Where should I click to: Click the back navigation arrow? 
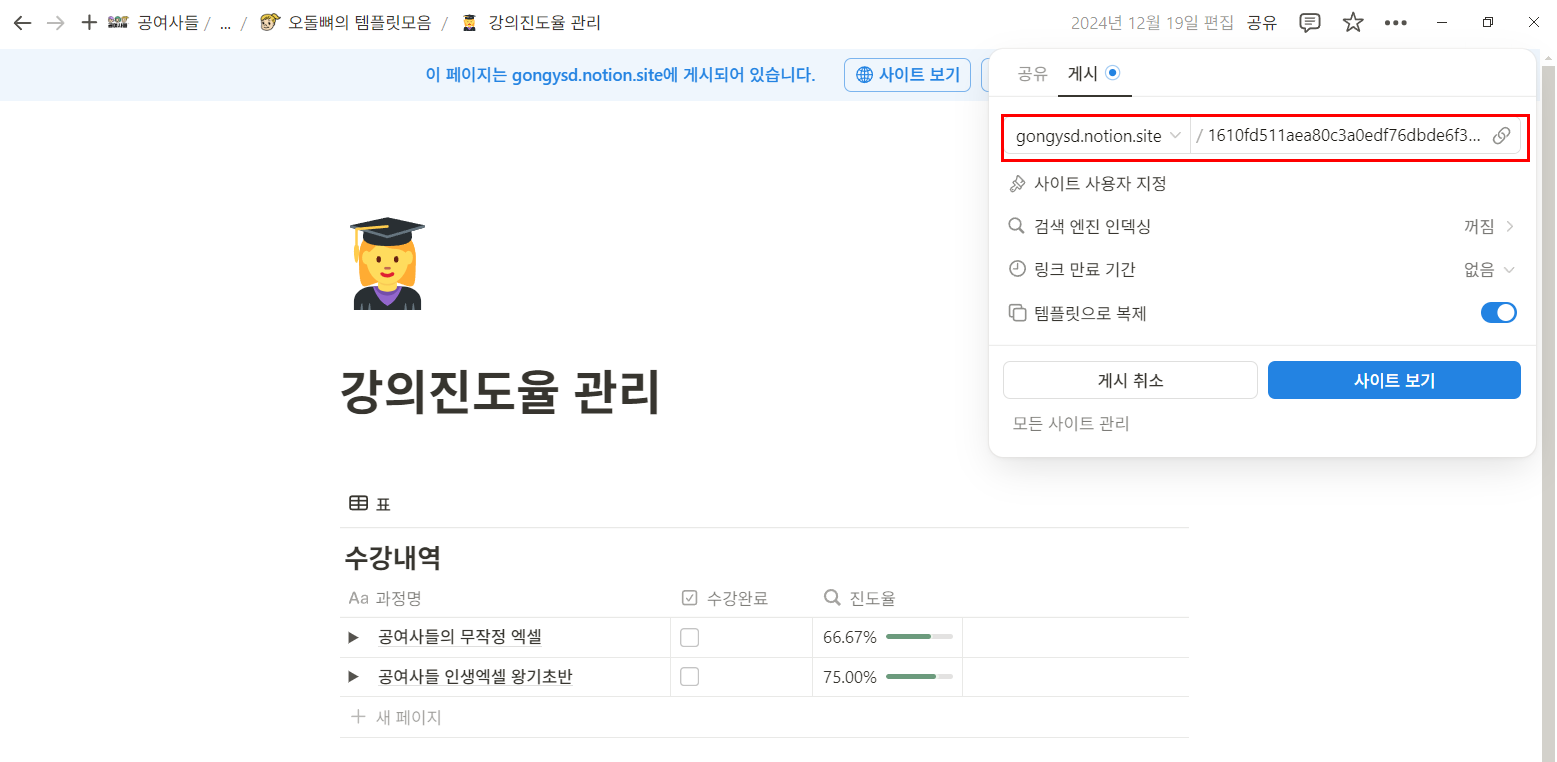(x=21, y=22)
